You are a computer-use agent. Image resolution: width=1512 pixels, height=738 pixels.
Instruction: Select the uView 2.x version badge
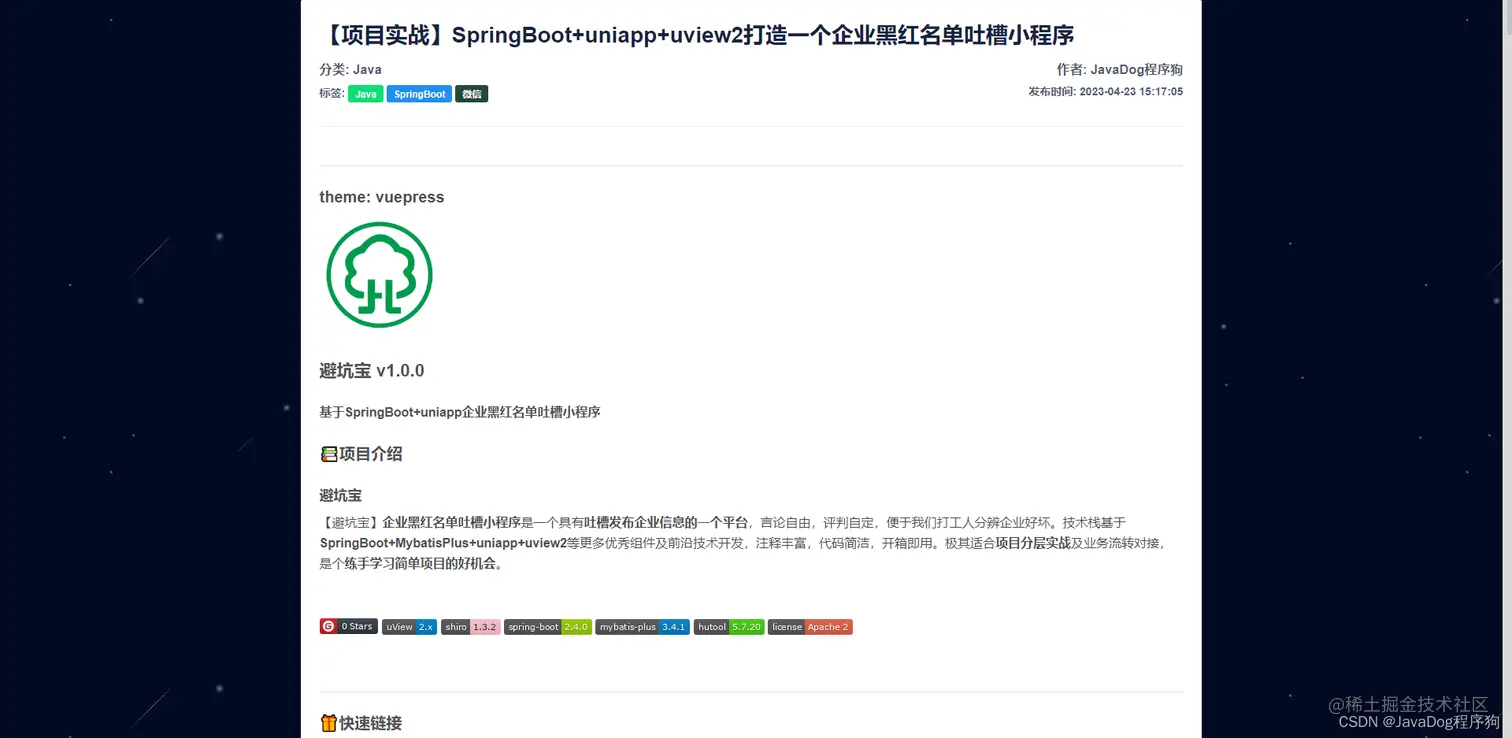pyautogui.click(x=409, y=627)
